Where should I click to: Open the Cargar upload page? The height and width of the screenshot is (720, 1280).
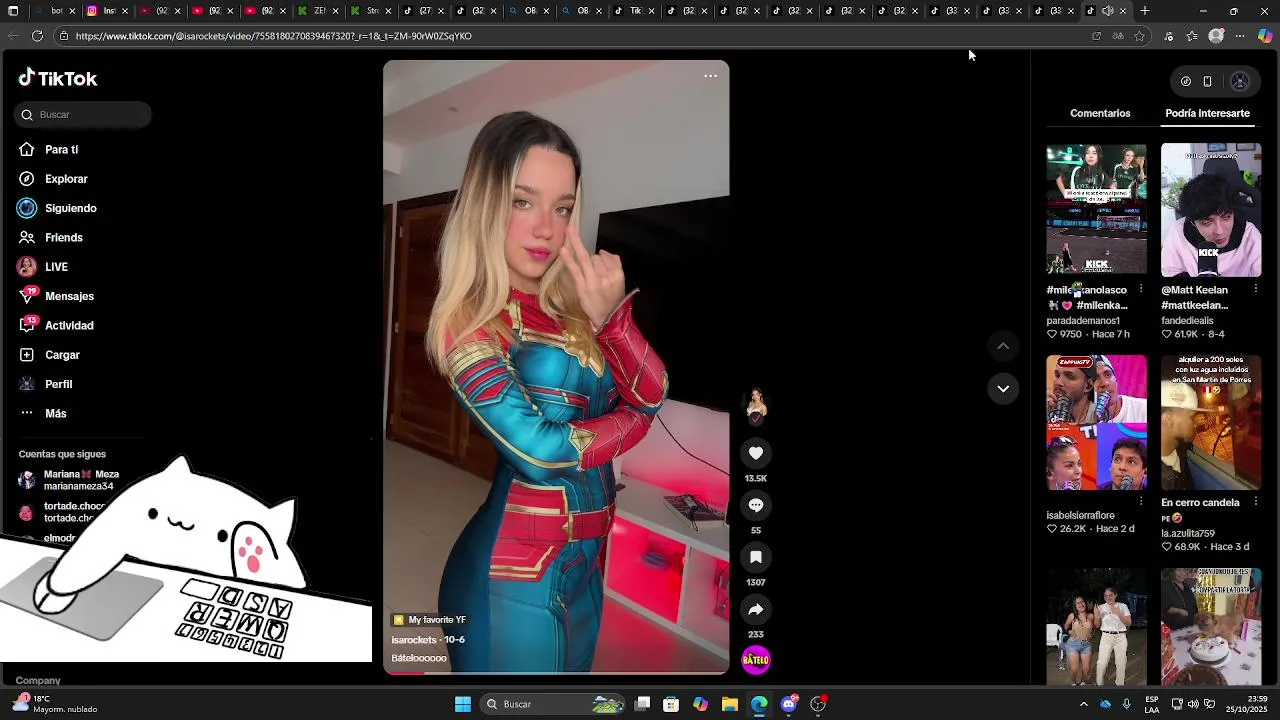pos(49,355)
